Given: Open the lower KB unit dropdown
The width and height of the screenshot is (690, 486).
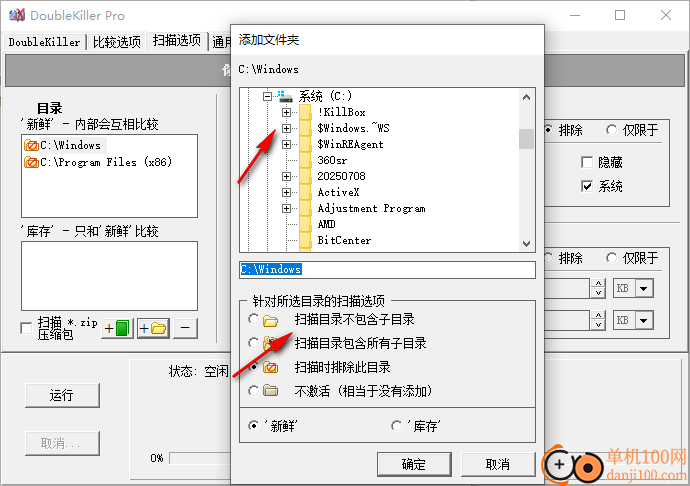Looking at the screenshot, I should tap(644, 320).
